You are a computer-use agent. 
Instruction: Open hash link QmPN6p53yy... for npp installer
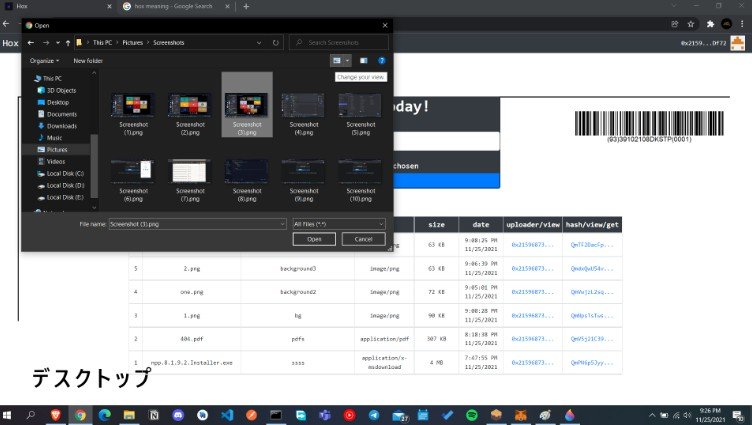click(x=592, y=363)
